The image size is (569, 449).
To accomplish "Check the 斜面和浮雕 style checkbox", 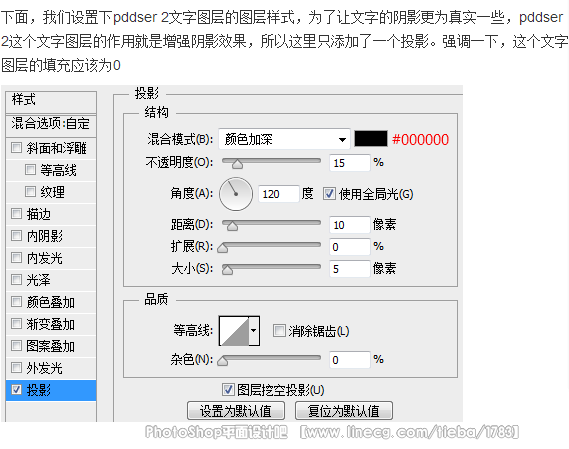I will coord(16,148).
